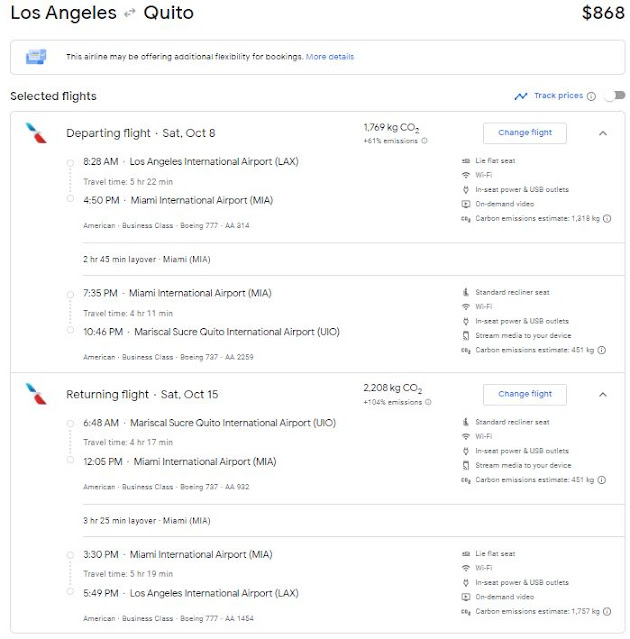Viewport: 630px width, 639px height.
Task: Click the $868 total price
Action: (x=602, y=14)
